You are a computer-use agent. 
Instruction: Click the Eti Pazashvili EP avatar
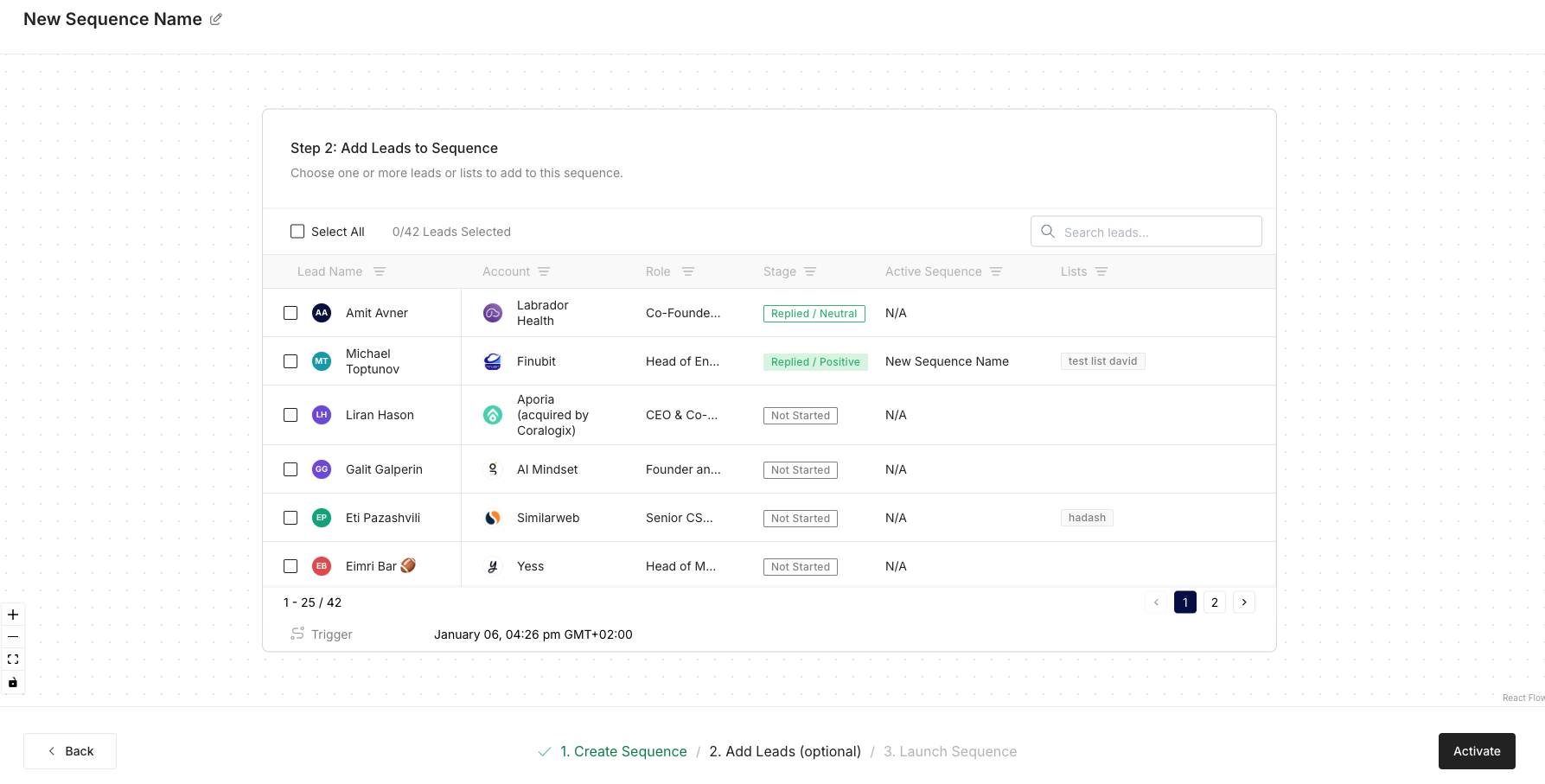[x=322, y=518]
